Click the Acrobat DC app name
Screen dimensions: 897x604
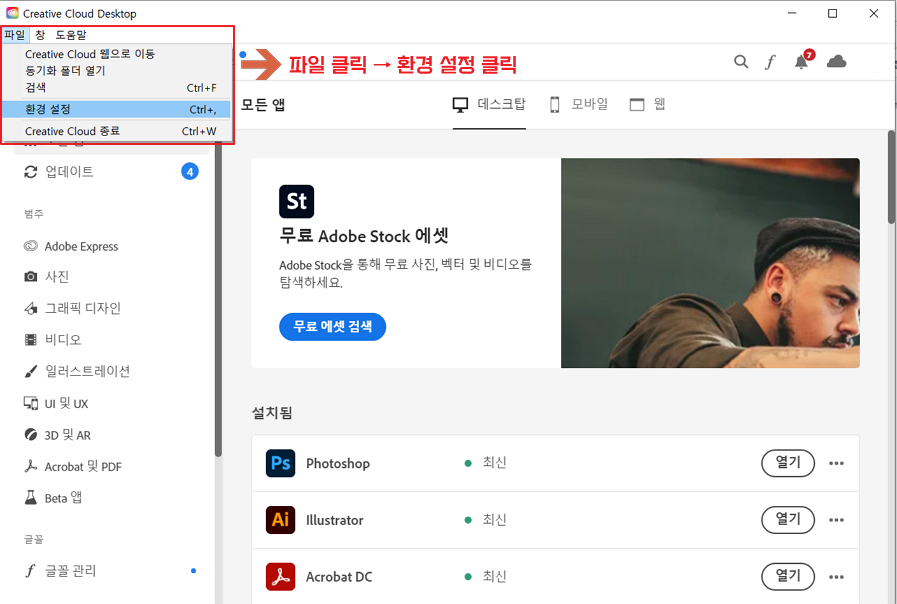(339, 577)
